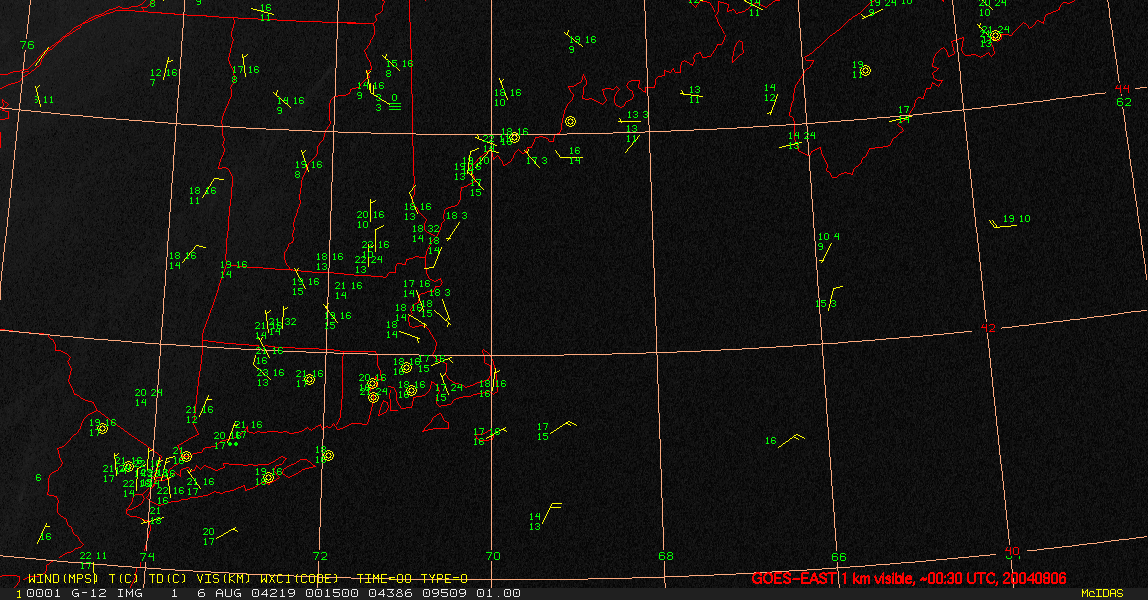Click the 04386 value in status line
1148x600 pixels.
[x=390, y=593]
